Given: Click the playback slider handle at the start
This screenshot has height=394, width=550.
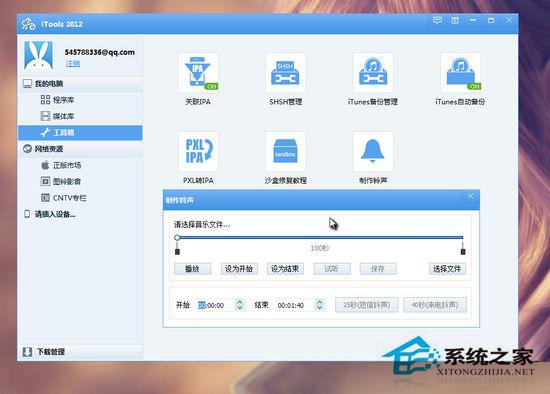Looking at the screenshot, I should (x=177, y=238).
